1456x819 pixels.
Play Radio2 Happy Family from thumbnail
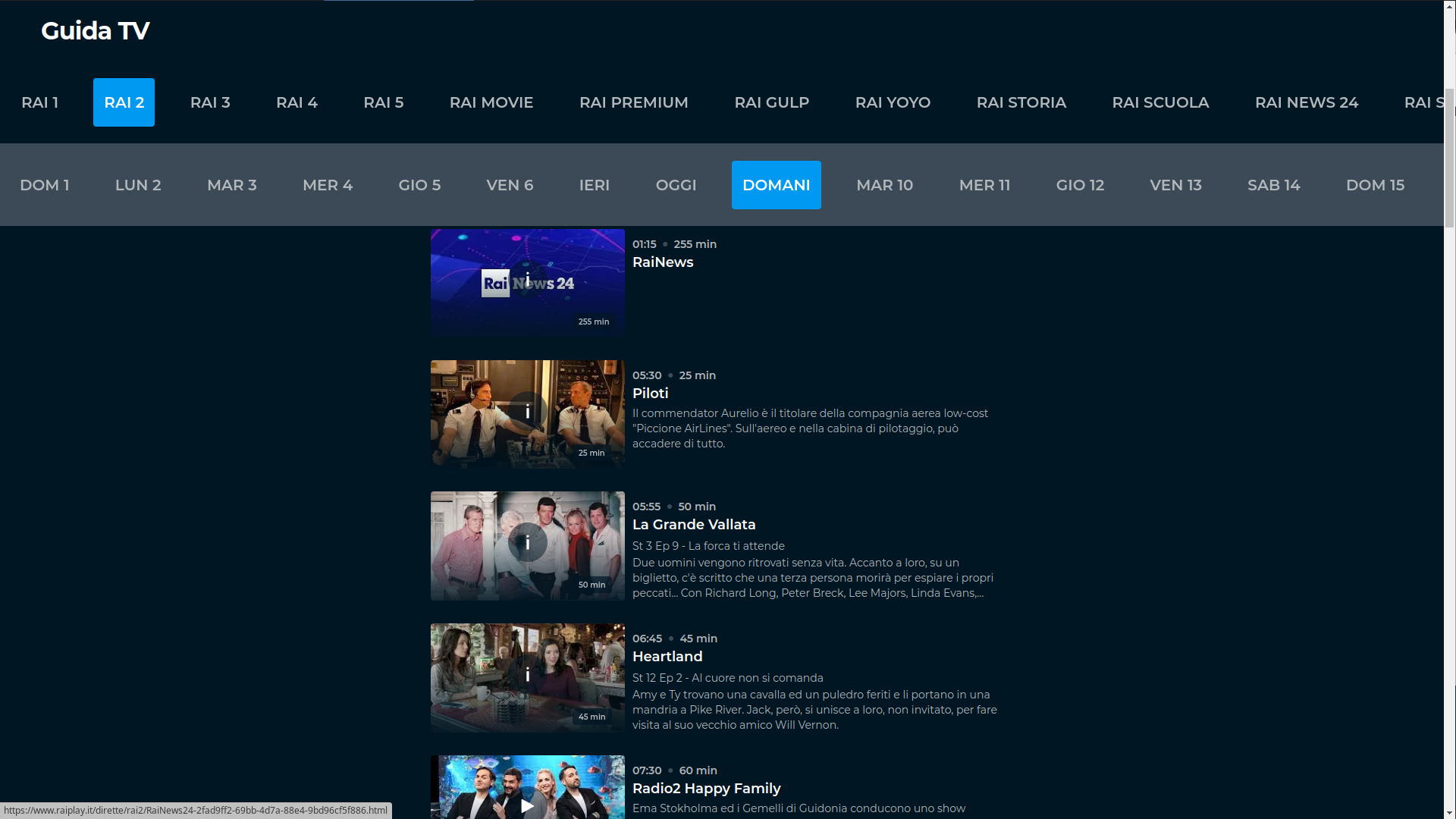click(x=528, y=805)
